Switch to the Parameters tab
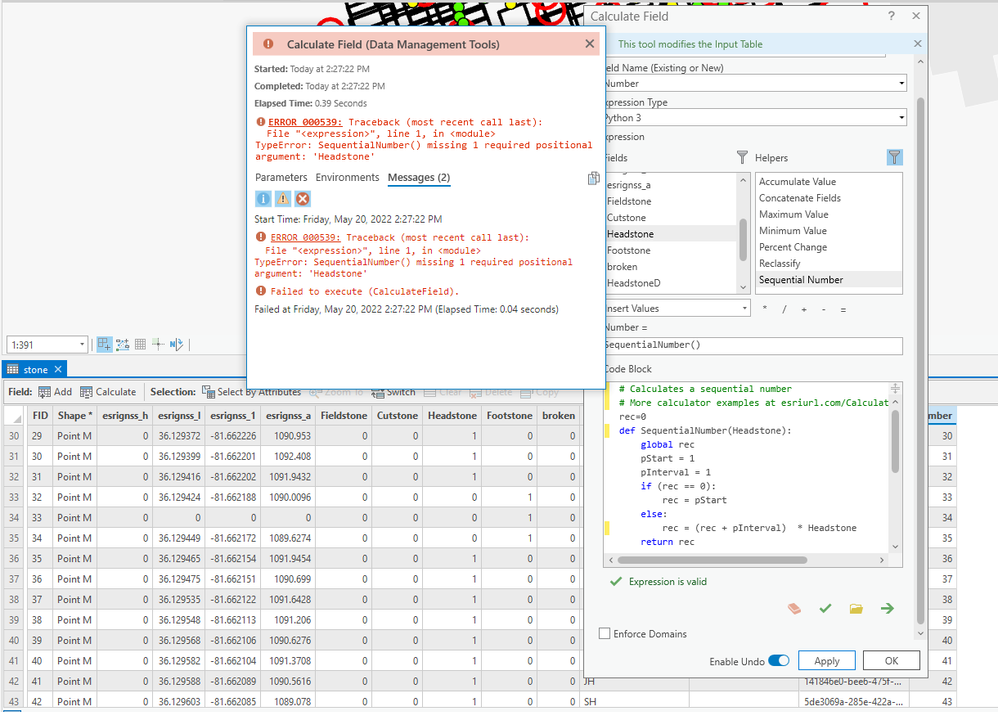 [281, 177]
